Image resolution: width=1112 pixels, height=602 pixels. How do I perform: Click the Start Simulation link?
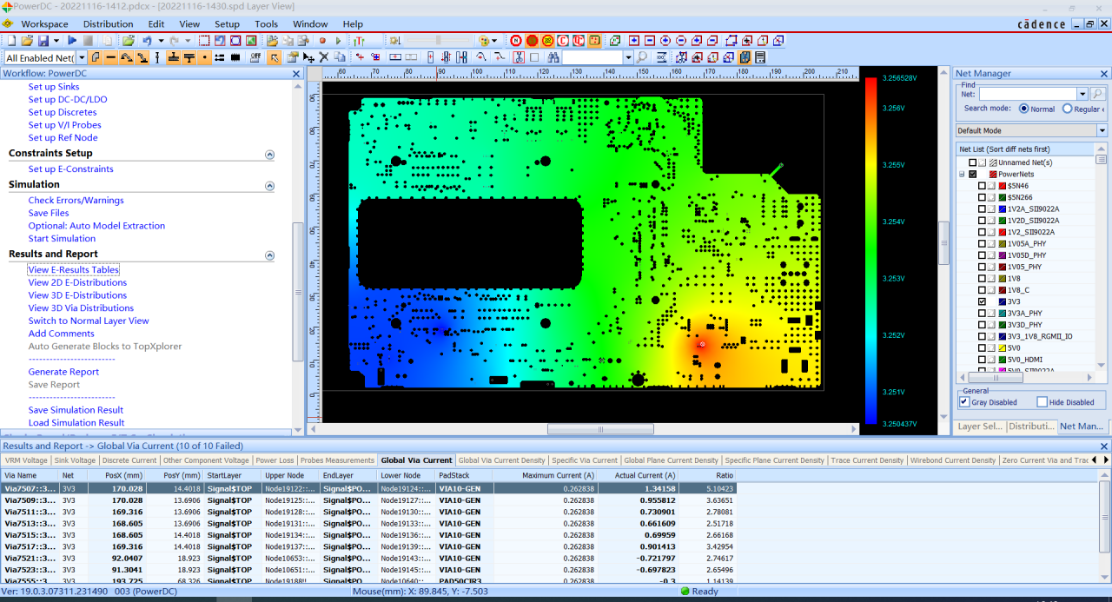click(x=62, y=238)
